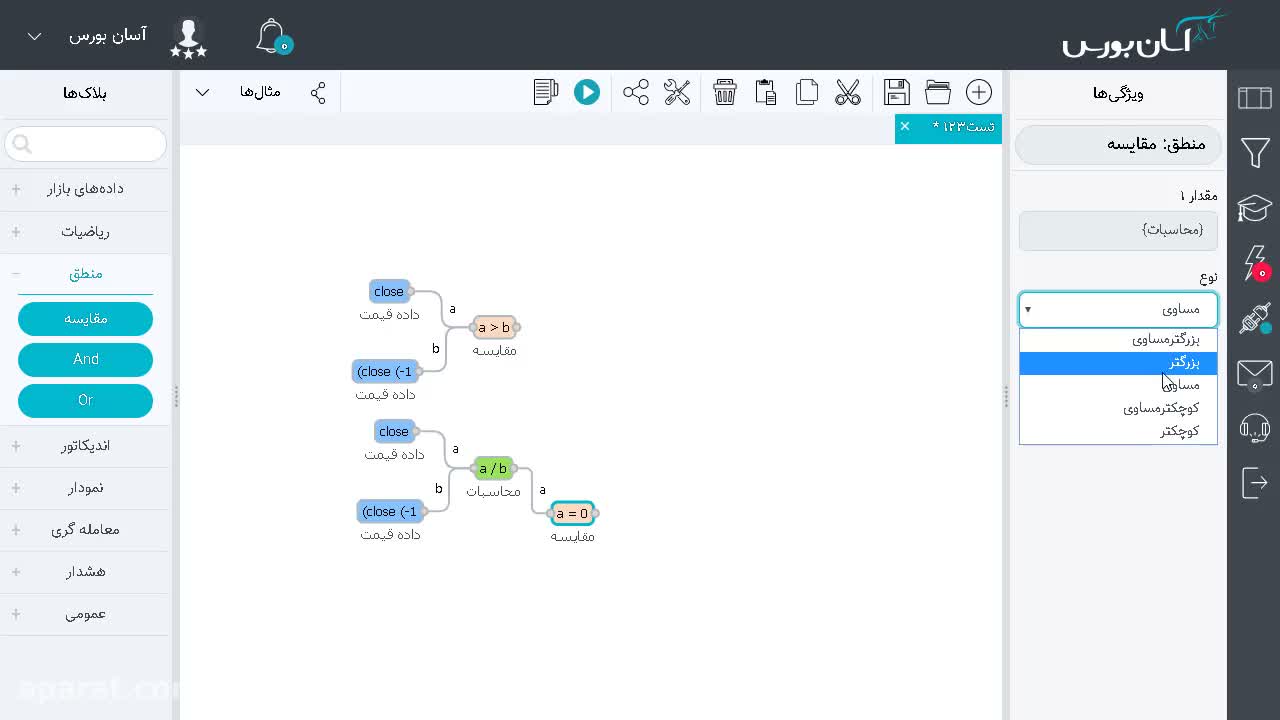Choose کوچکتر option from type list
This screenshot has height=720, width=1280.
[x=1118, y=431]
